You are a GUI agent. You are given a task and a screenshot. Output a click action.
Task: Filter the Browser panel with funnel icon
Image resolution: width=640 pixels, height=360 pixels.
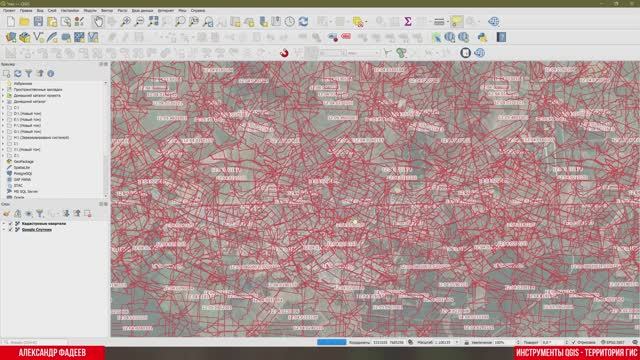pos(29,73)
